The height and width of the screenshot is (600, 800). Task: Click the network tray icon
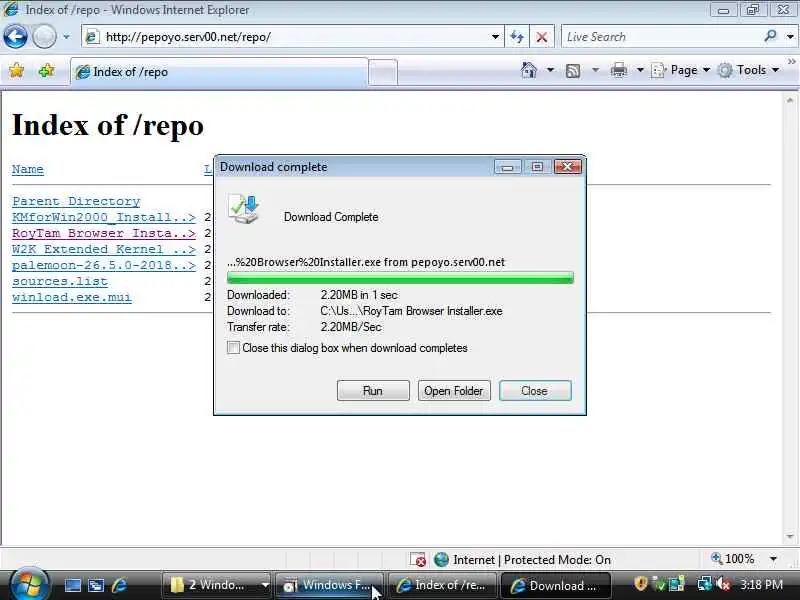pyautogui.click(x=705, y=584)
